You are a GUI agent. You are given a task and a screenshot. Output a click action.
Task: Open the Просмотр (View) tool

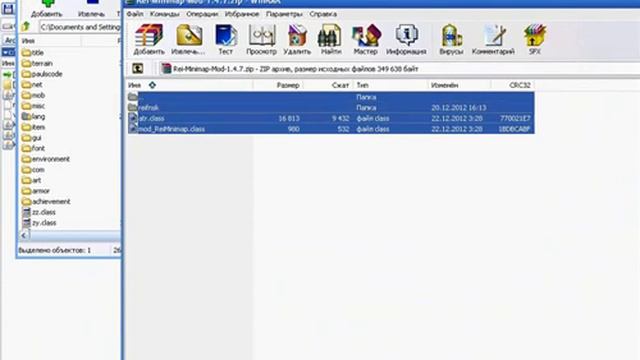click(x=261, y=39)
